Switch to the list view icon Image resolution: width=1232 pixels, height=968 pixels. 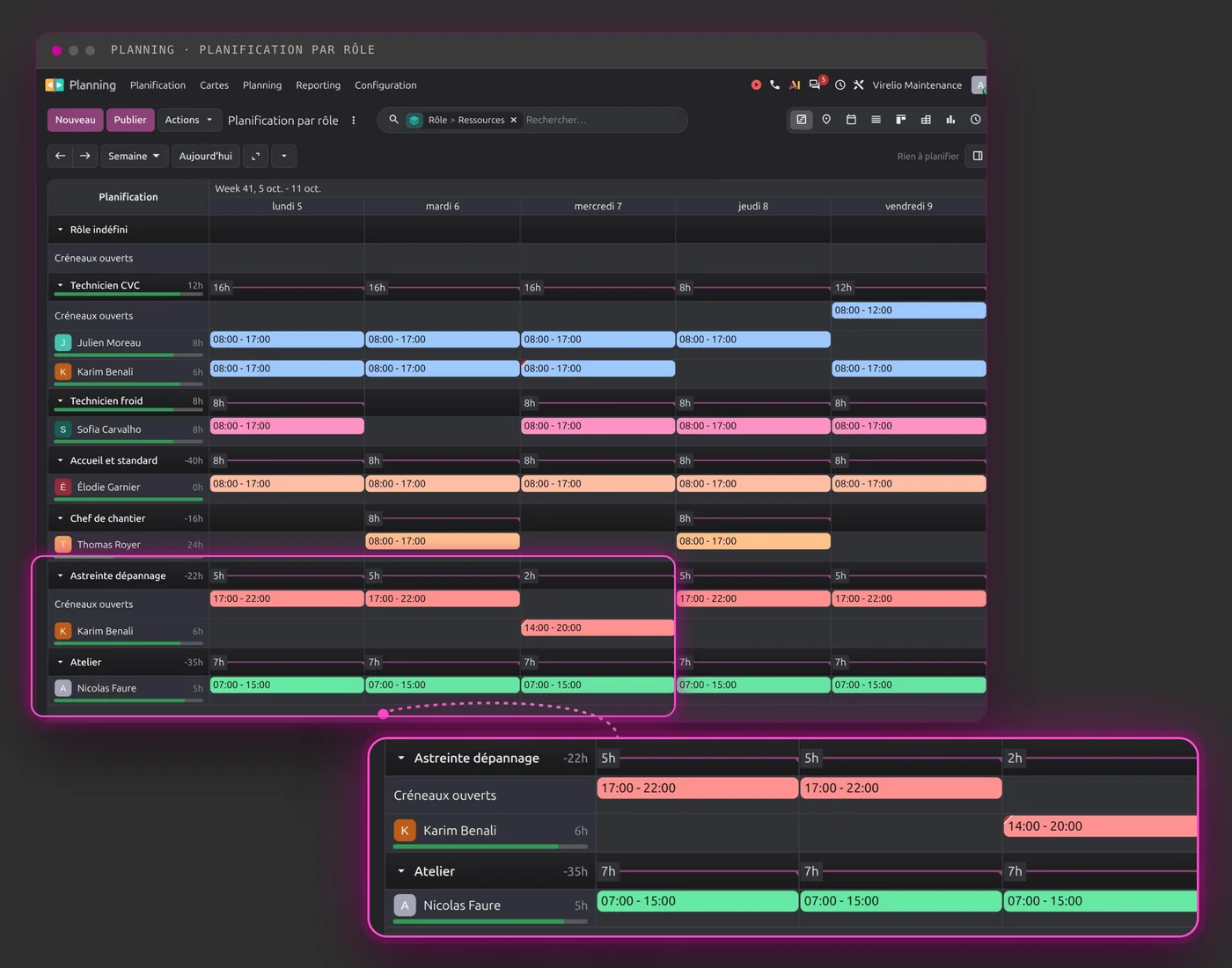pos(876,120)
